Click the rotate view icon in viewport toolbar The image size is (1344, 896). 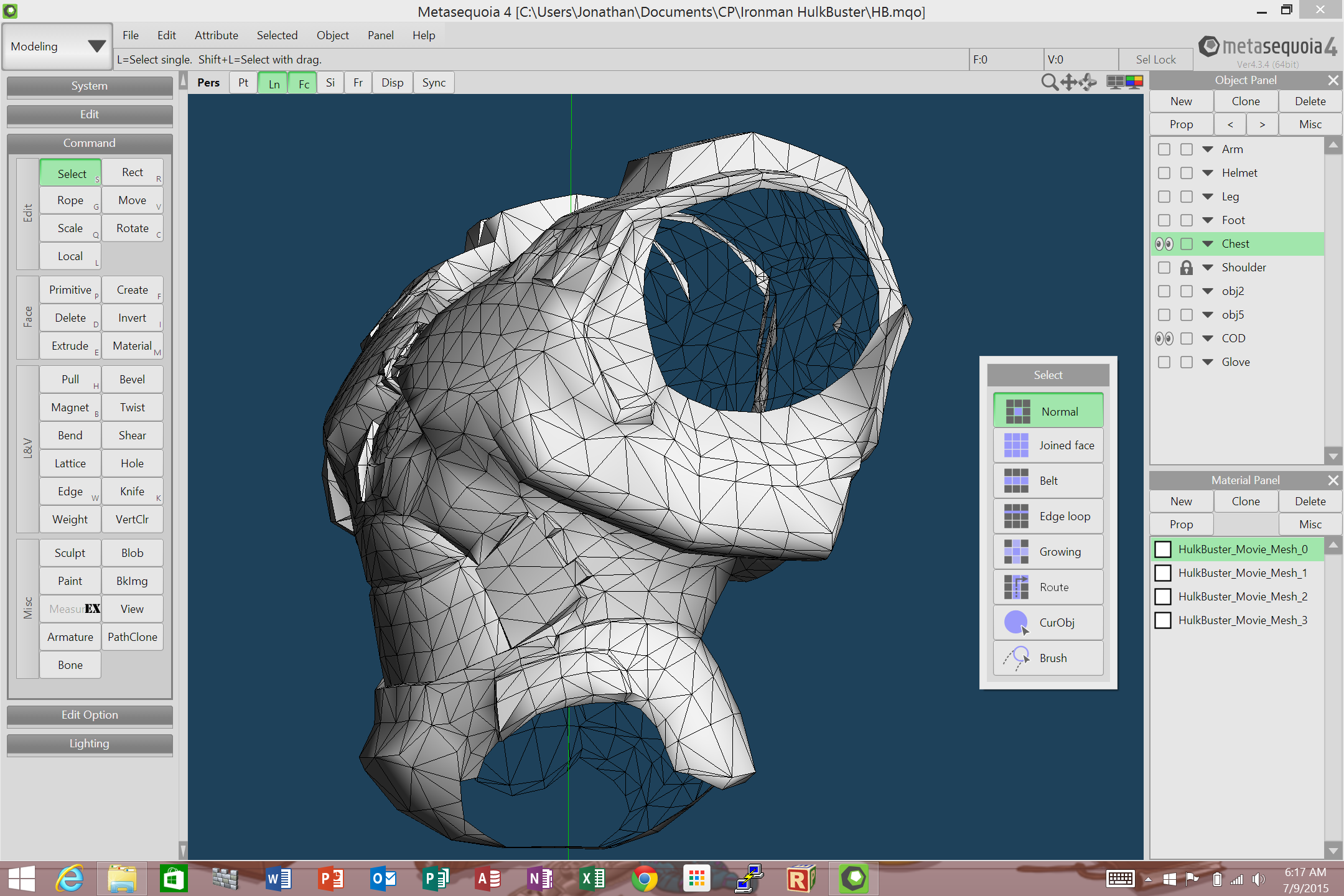click(x=1088, y=82)
